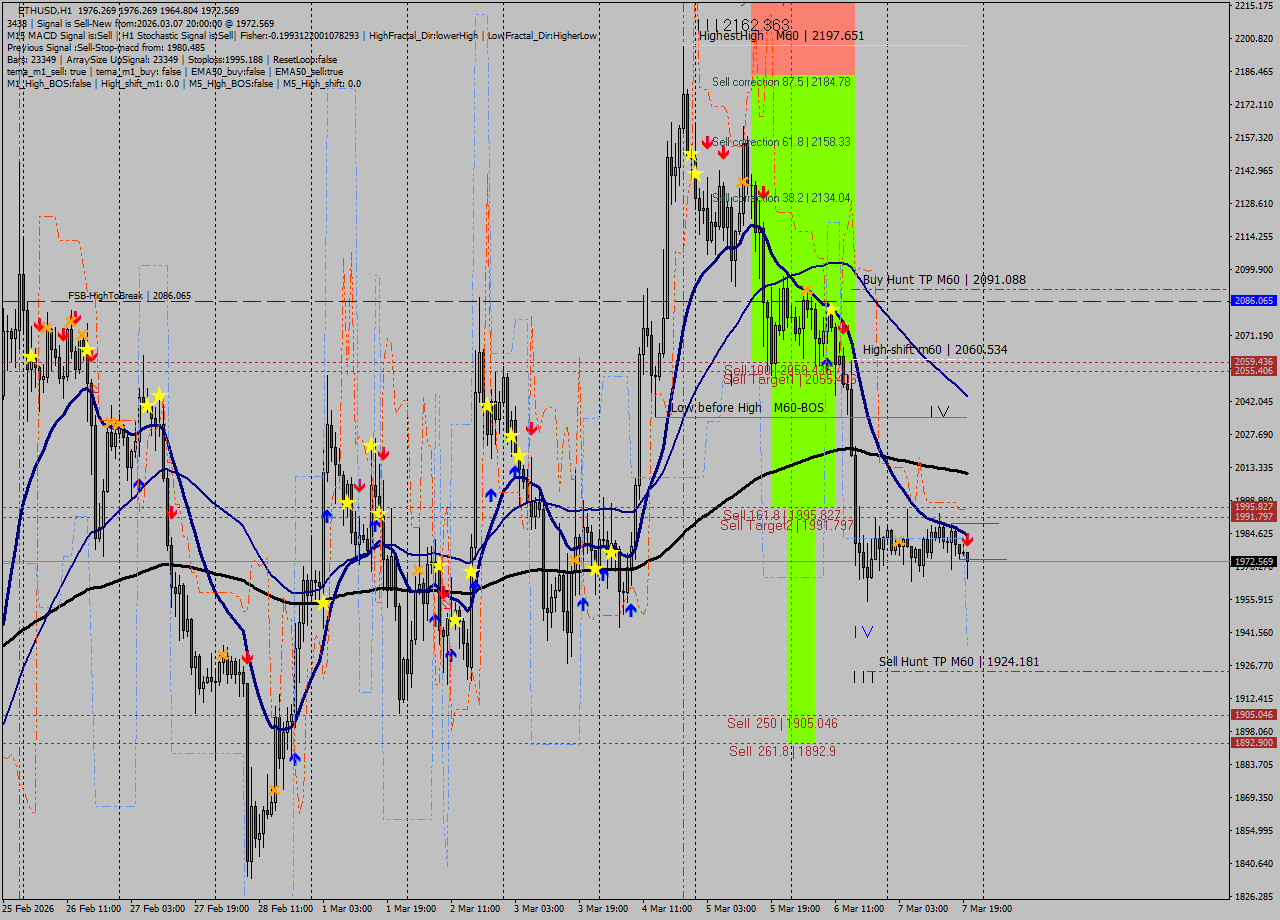The image size is (1280, 920).
Task: Select the orange cross marker near 1 Mar 19:00
Action: click(419, 570)
